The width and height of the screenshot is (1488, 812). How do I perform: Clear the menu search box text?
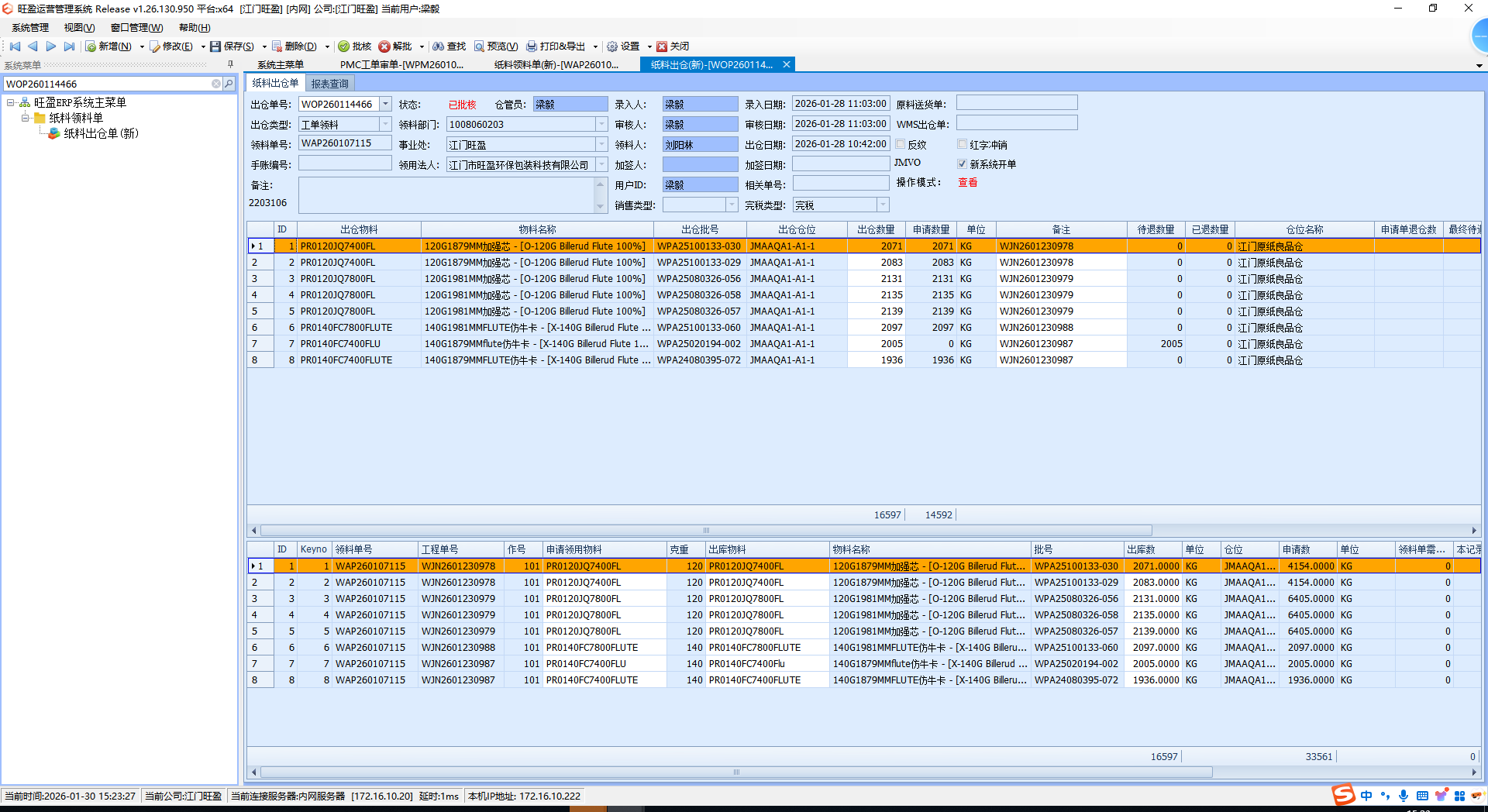[216, 84]
